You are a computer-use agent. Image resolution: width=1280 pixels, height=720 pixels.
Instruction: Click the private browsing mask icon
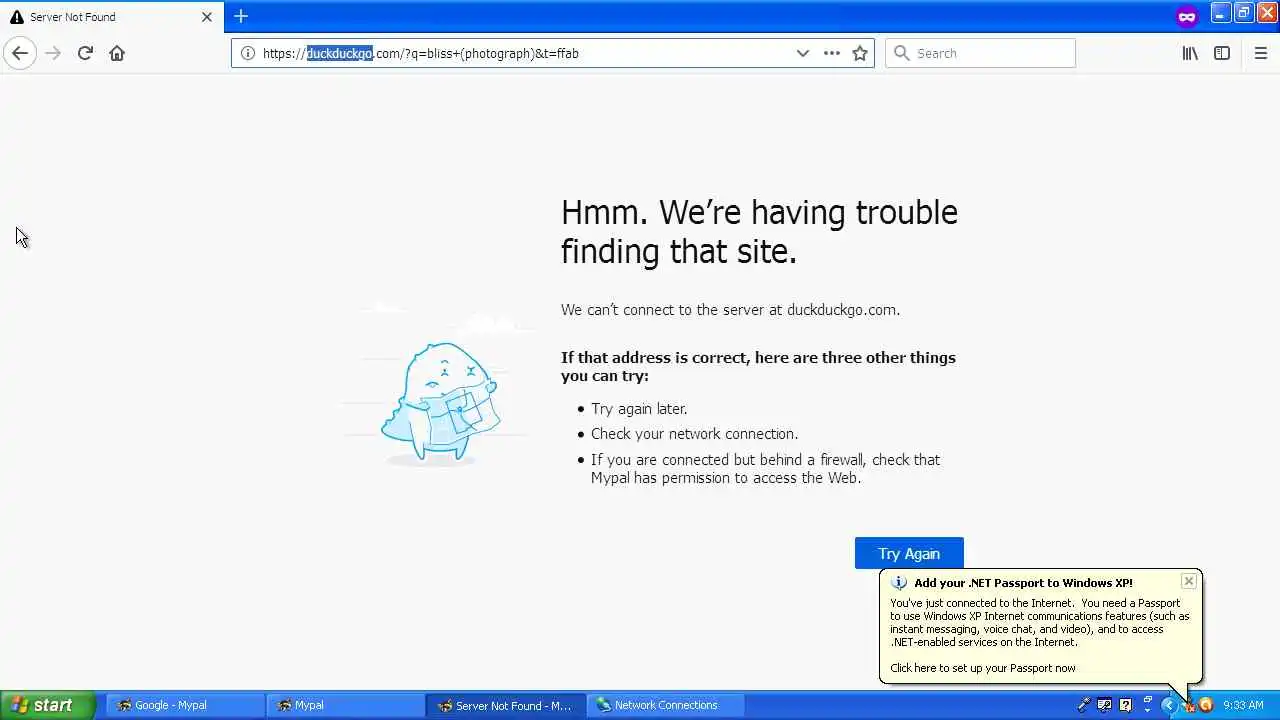coord(1187,16)
